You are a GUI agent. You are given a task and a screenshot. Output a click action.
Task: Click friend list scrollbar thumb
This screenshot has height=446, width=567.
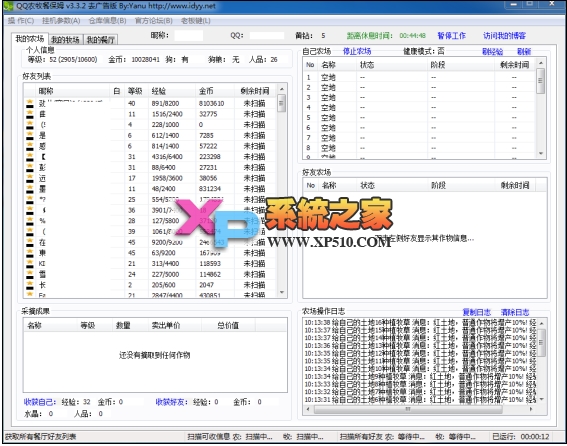click(282, 103)
